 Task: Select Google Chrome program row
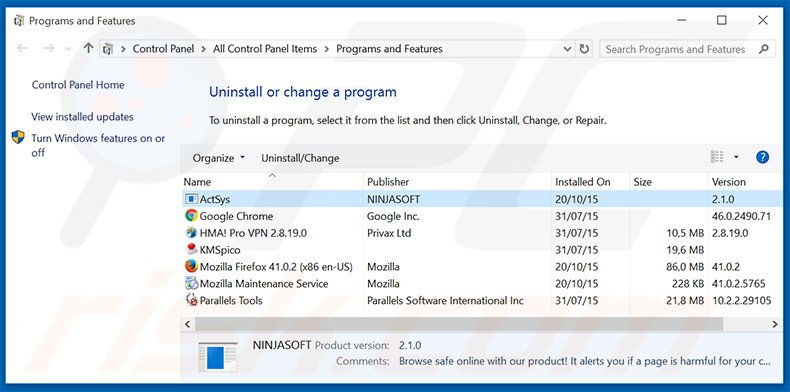[482, 216]
